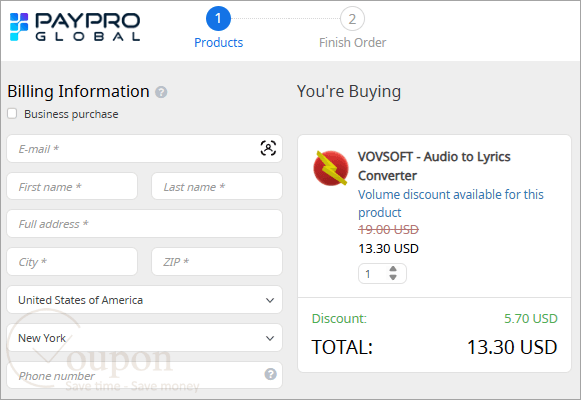Viewport: 581px width, 400px height.
Task: Click the Billing Information heading
Action: (x=78, y=91)
